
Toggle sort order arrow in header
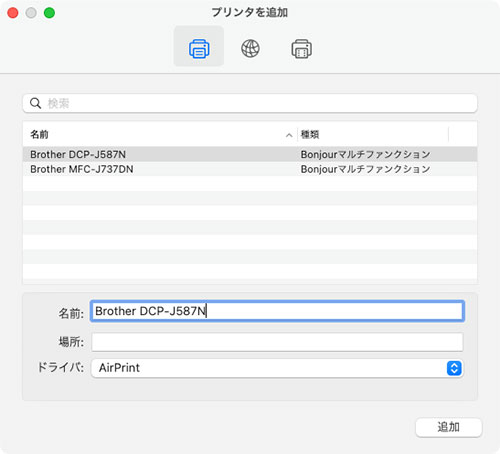point(289,135)
